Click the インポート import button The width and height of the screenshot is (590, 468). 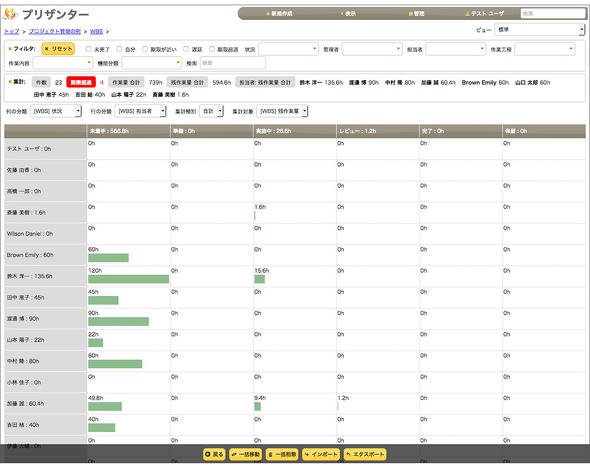click(321, 454)
